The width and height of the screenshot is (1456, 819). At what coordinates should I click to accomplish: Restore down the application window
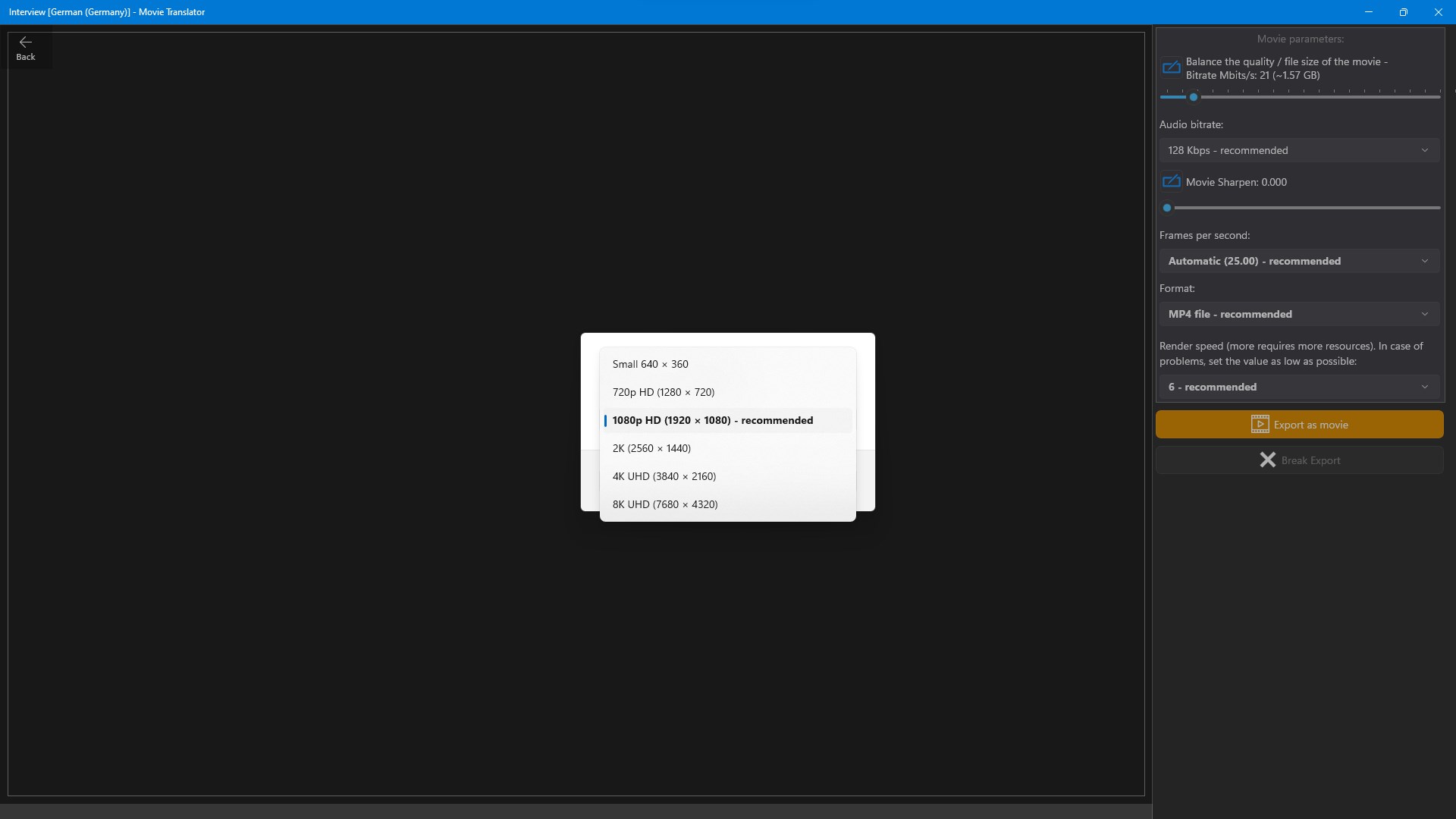click(1403, 12)
